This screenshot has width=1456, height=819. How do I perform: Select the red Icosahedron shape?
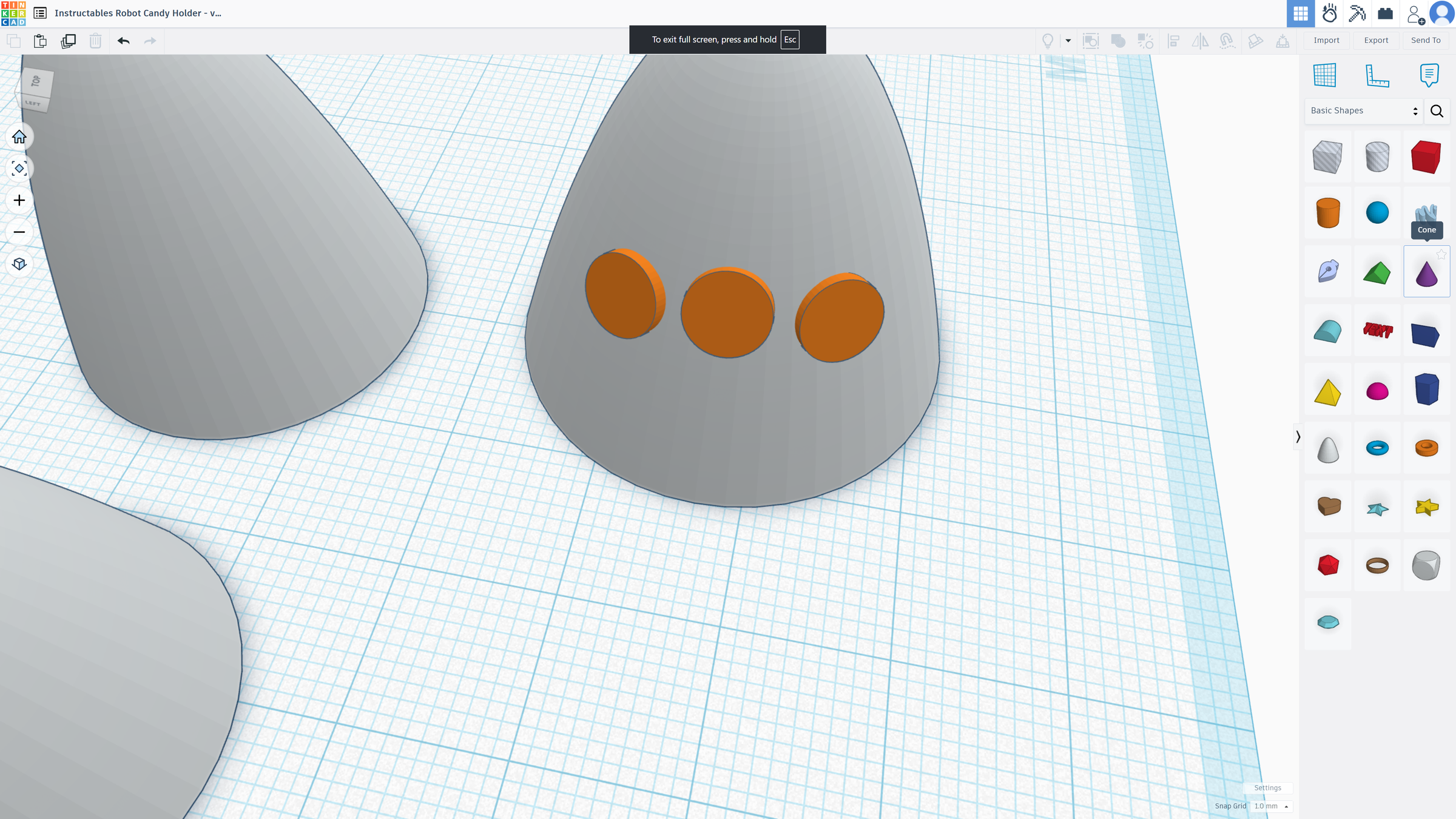coord(1327,564)
